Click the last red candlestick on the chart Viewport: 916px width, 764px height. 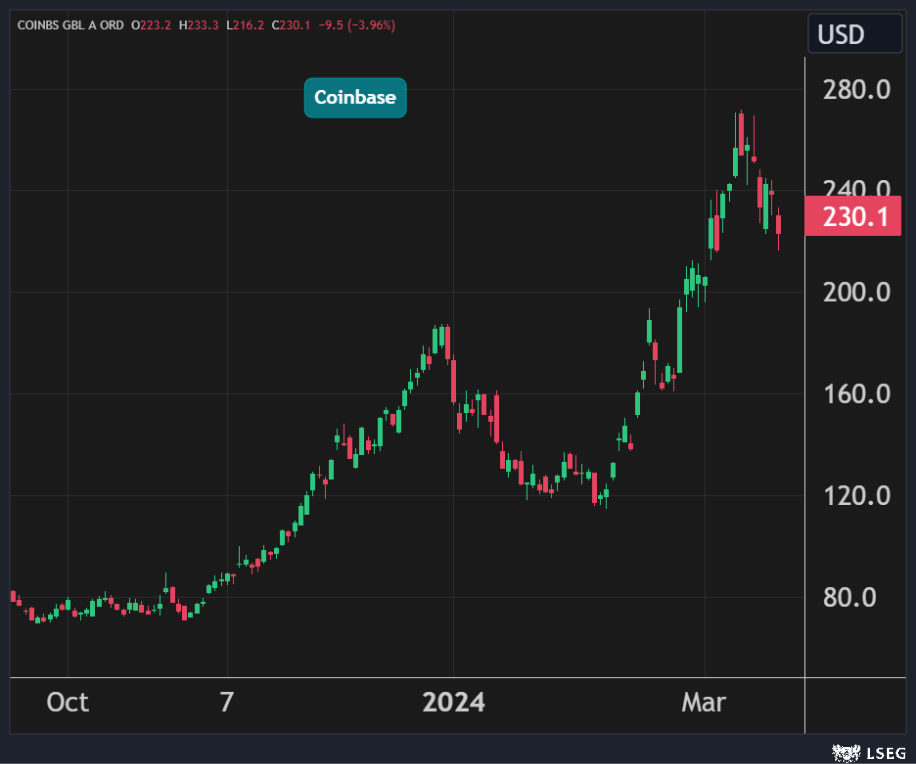pyautogui.click(x=779, y=225)
